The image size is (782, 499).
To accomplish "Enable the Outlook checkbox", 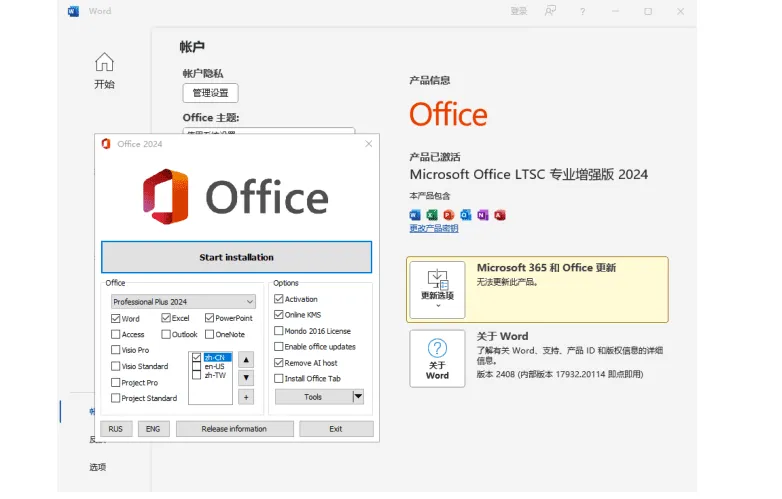I will pyautogui.click(x=166, y=334).
